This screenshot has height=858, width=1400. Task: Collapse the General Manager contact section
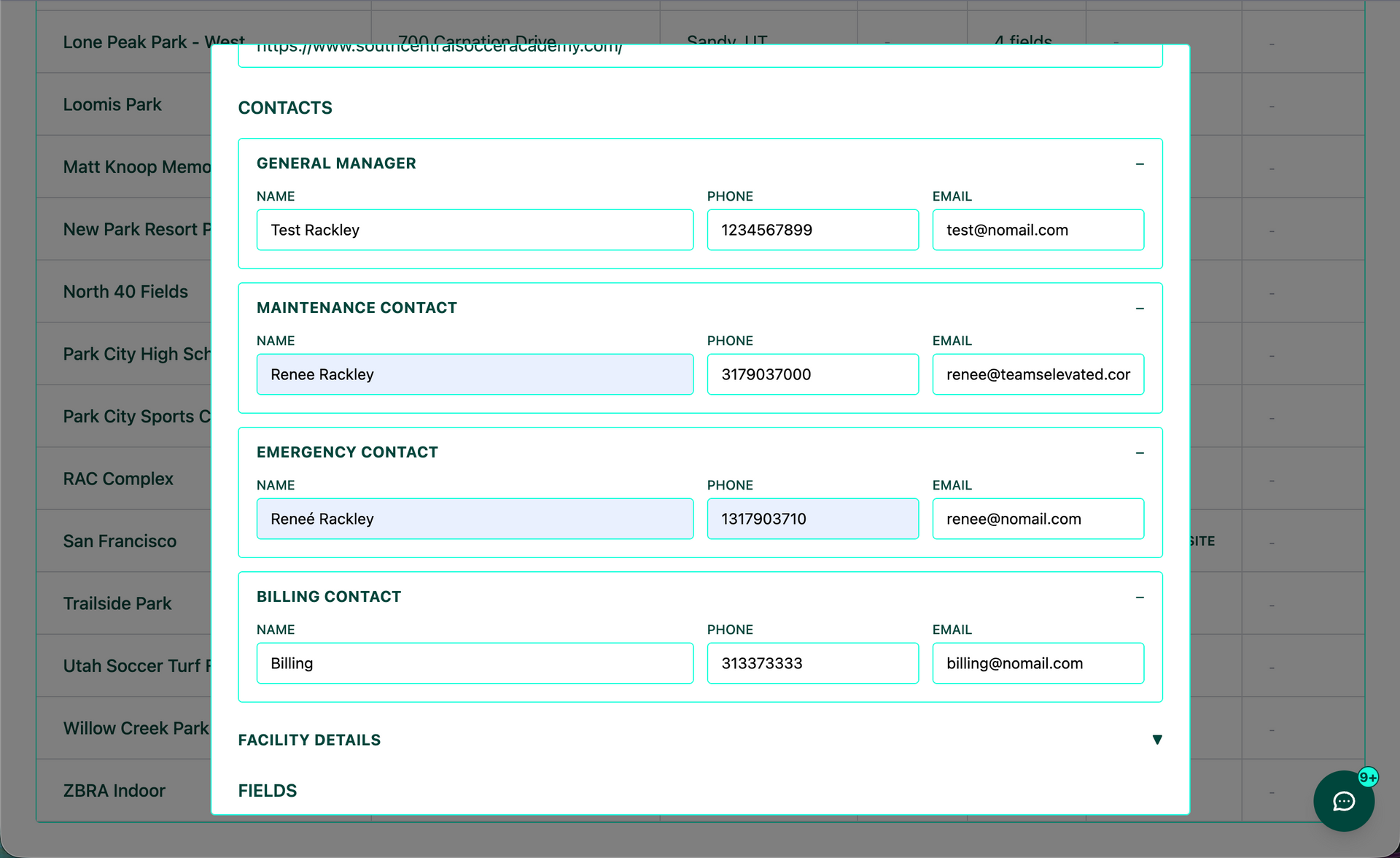(1140, 164)
